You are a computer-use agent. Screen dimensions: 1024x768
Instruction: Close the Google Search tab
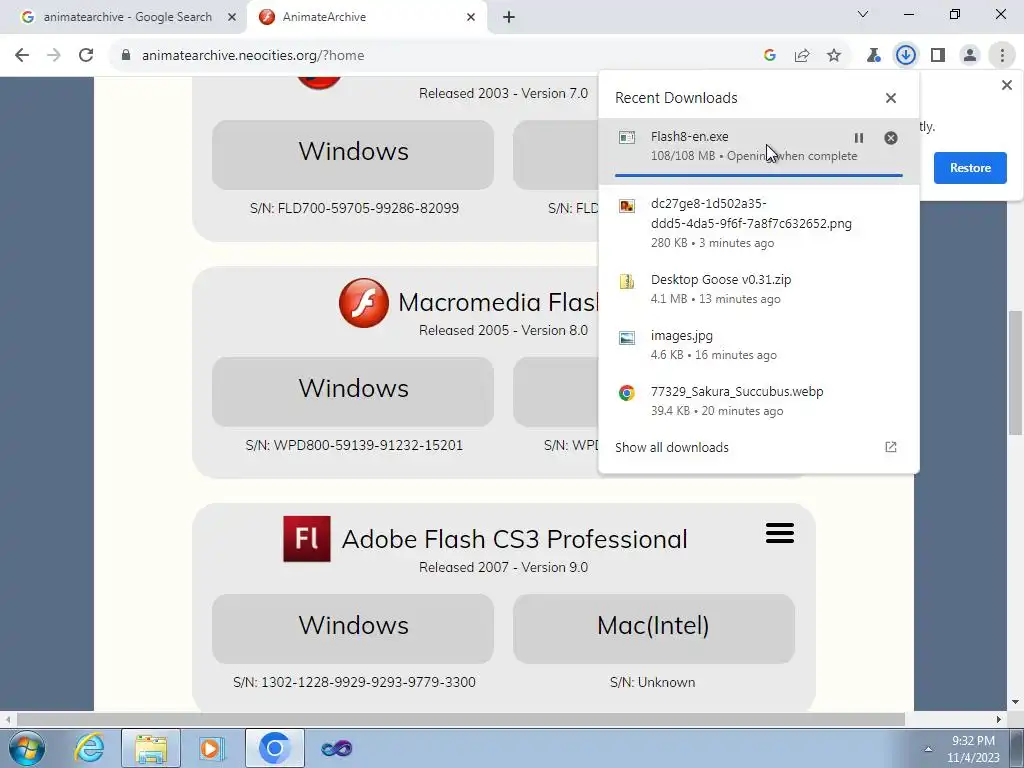point(232,17)
